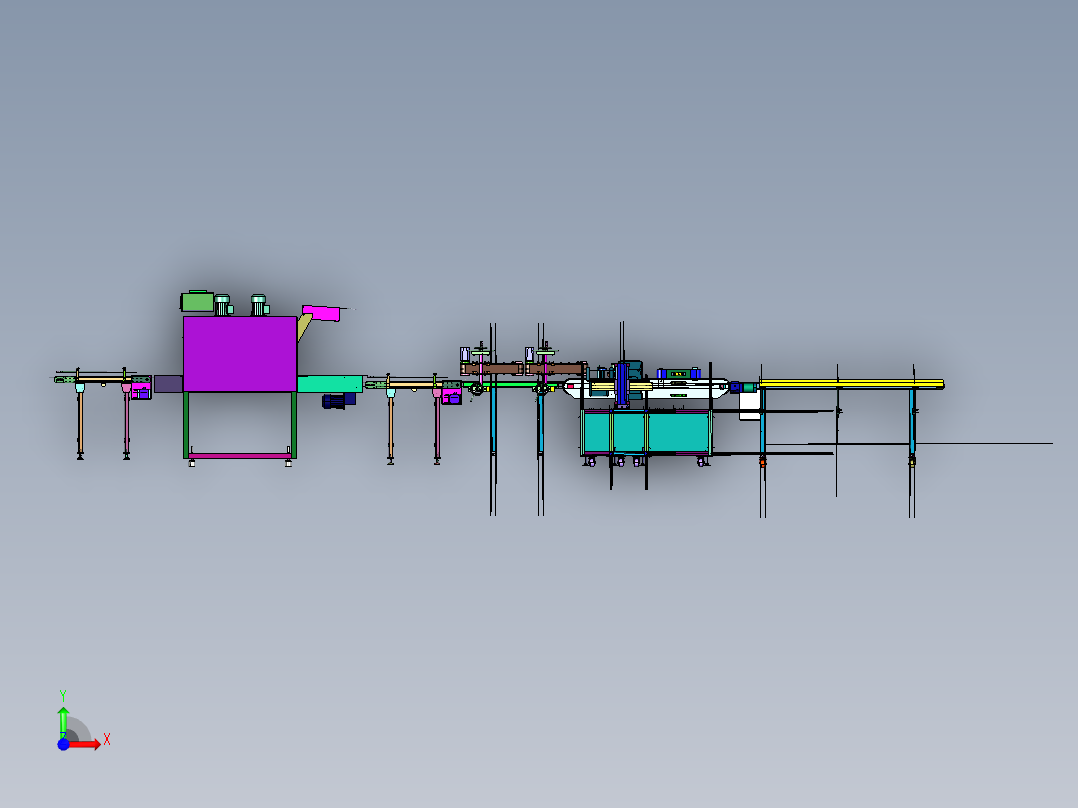Select the mint green outlet table of the tunnel
The height and width of the screenshot is (808, 1078).
pos(330,384)
